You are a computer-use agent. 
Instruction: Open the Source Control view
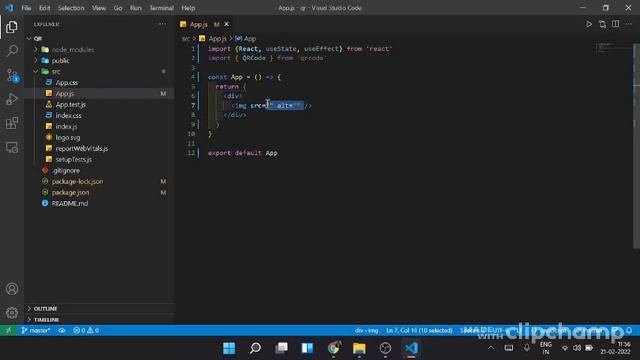point(12,76)
